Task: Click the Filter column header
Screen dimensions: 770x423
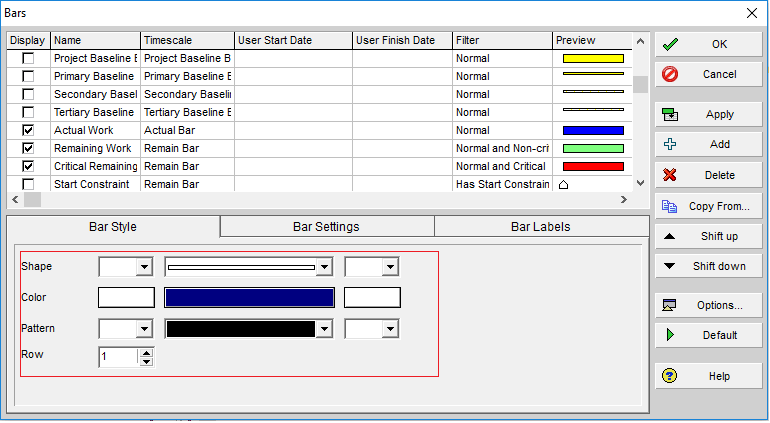Action: (x=502, y=40)
